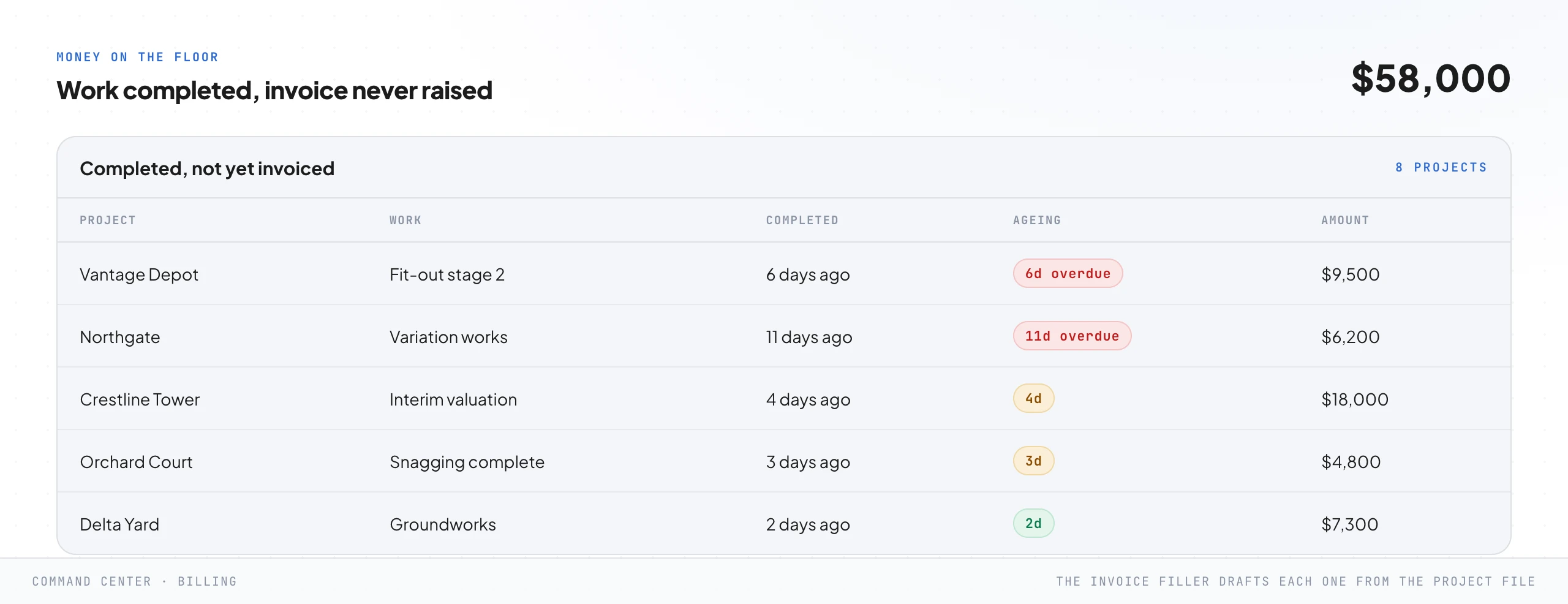Screen dimensions: 1568x604
Task: Click 'COMMAND CENTER · BILLING' footer text
Action: click(135, 581)
